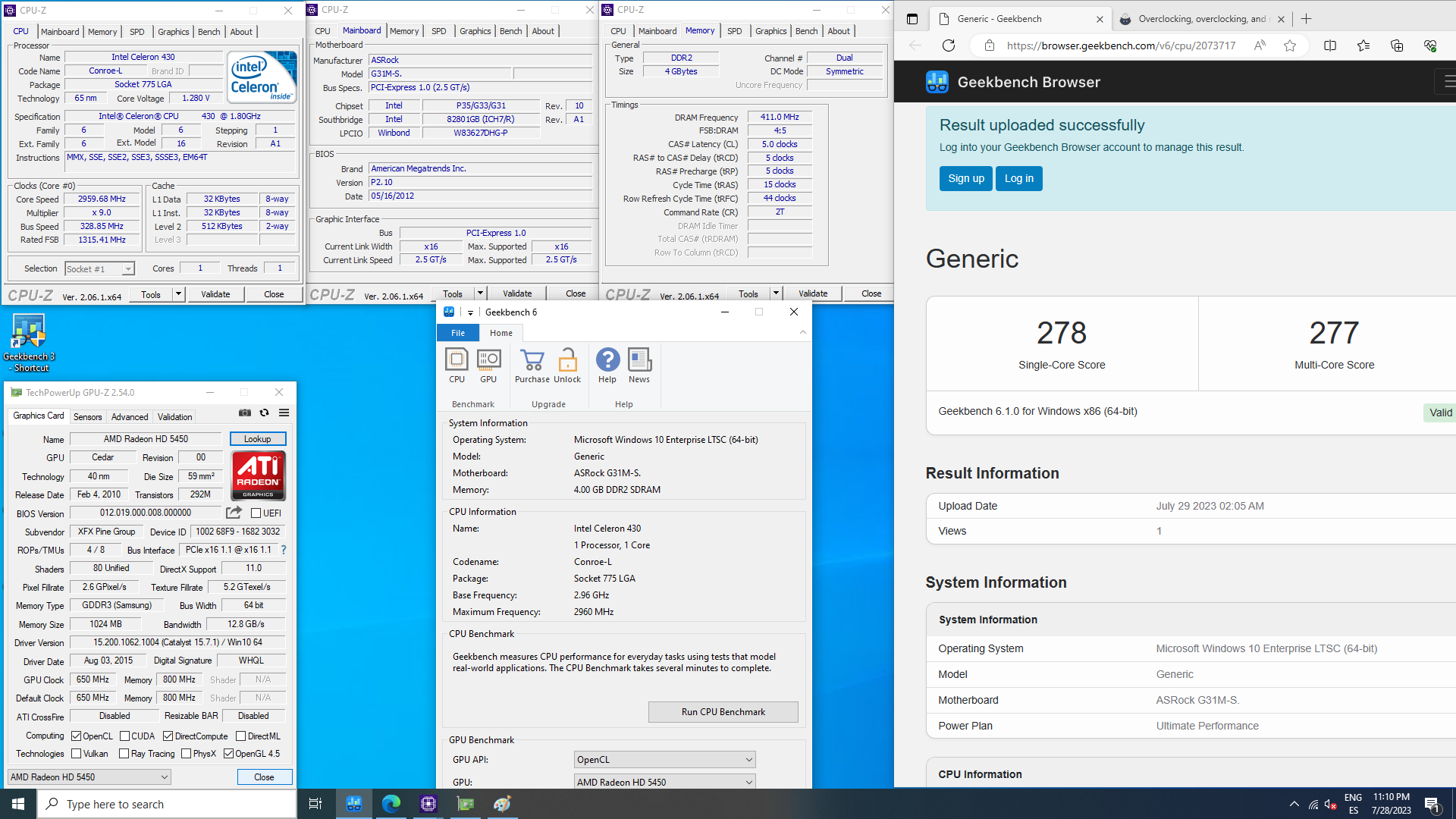Refresh GPU-Z data with the refresh icon
Image resolution: width=1456 pixels, height=819 pixels.
[264, 413]
